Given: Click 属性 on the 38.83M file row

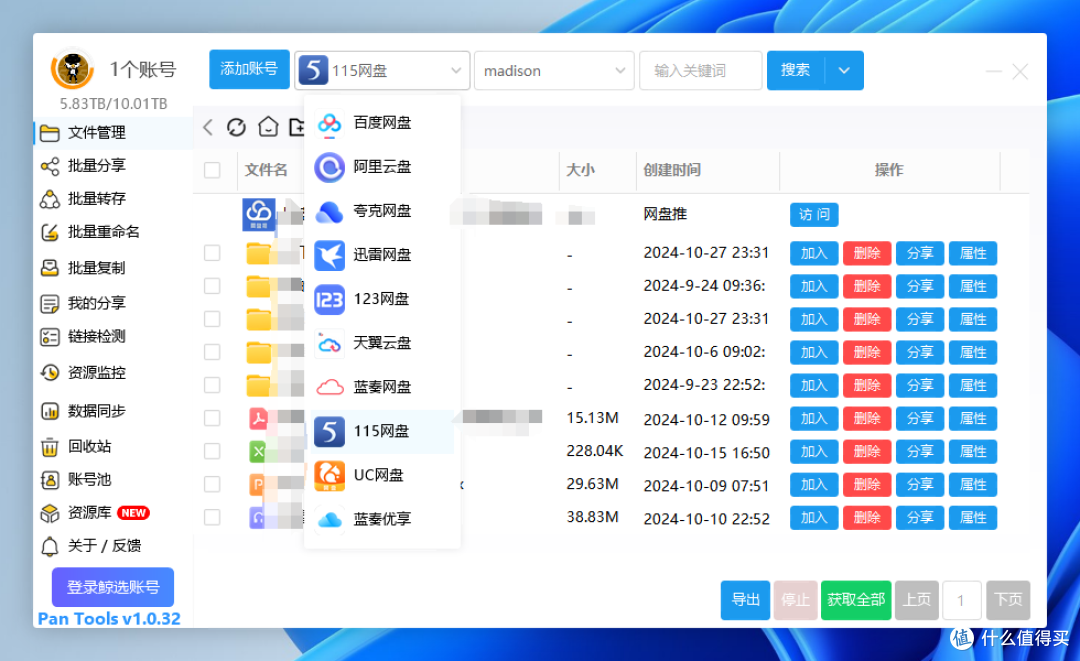Looking at the screenshot, I should pyautogui.click(x=973, y=517).
